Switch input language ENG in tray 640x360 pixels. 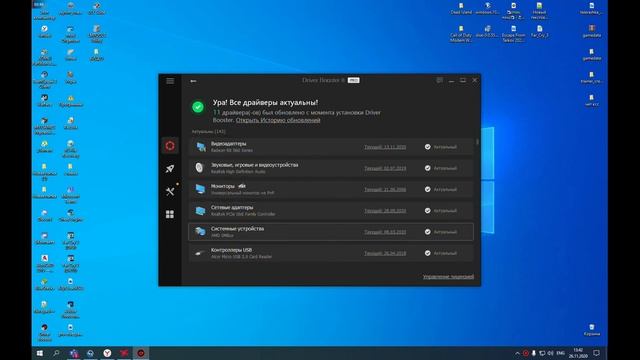coord(561,353)
